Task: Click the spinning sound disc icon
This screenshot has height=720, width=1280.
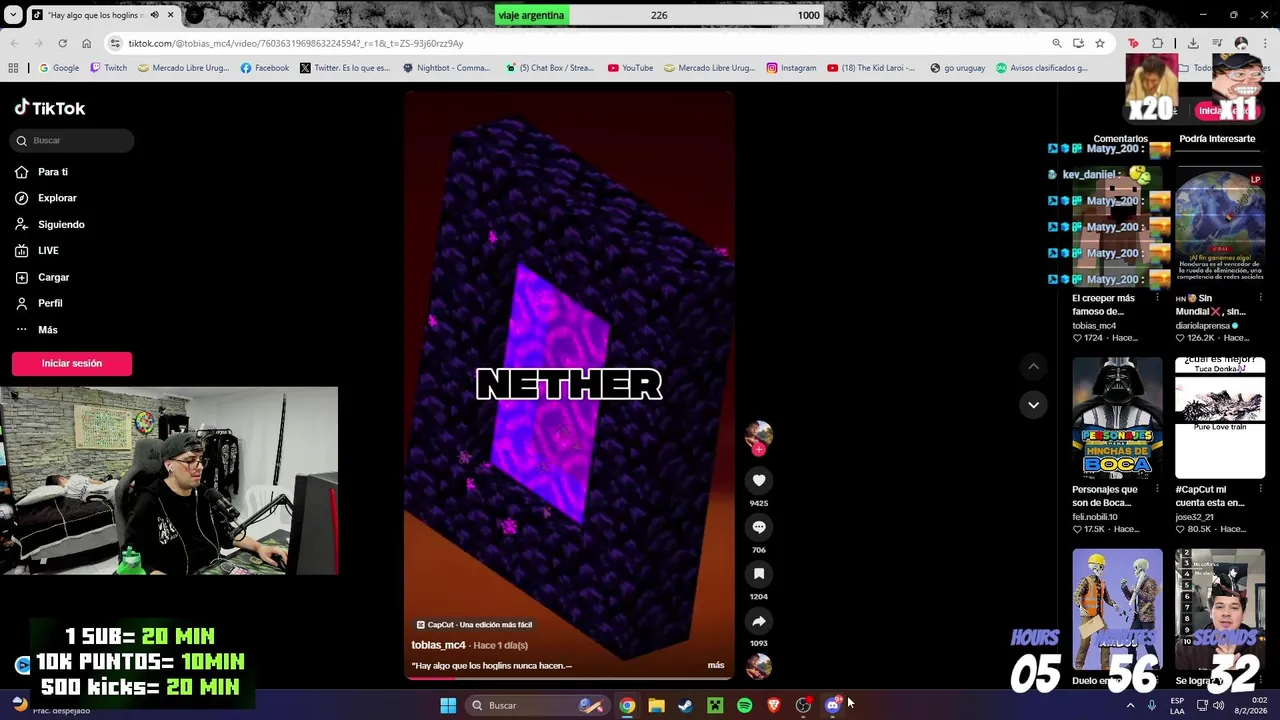Action: [759, 666]
